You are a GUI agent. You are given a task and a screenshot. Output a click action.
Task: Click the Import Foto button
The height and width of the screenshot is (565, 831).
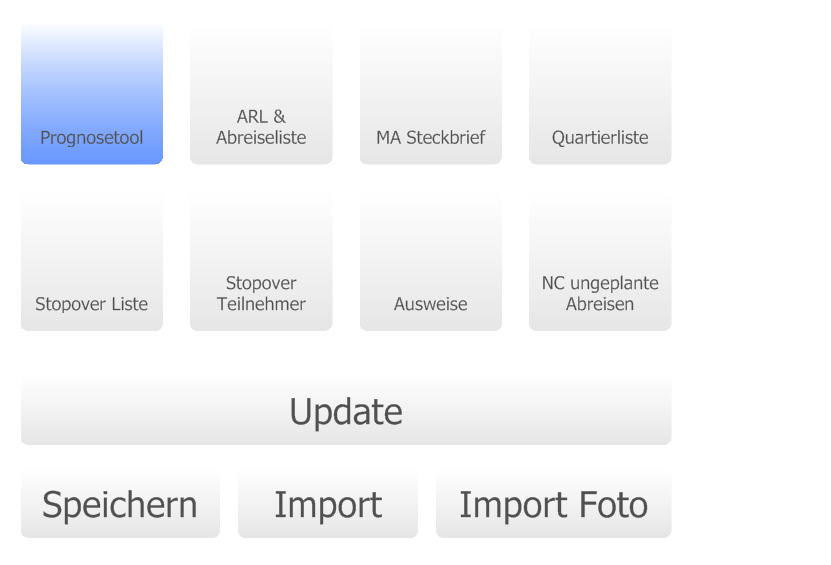tap(553, 505)
